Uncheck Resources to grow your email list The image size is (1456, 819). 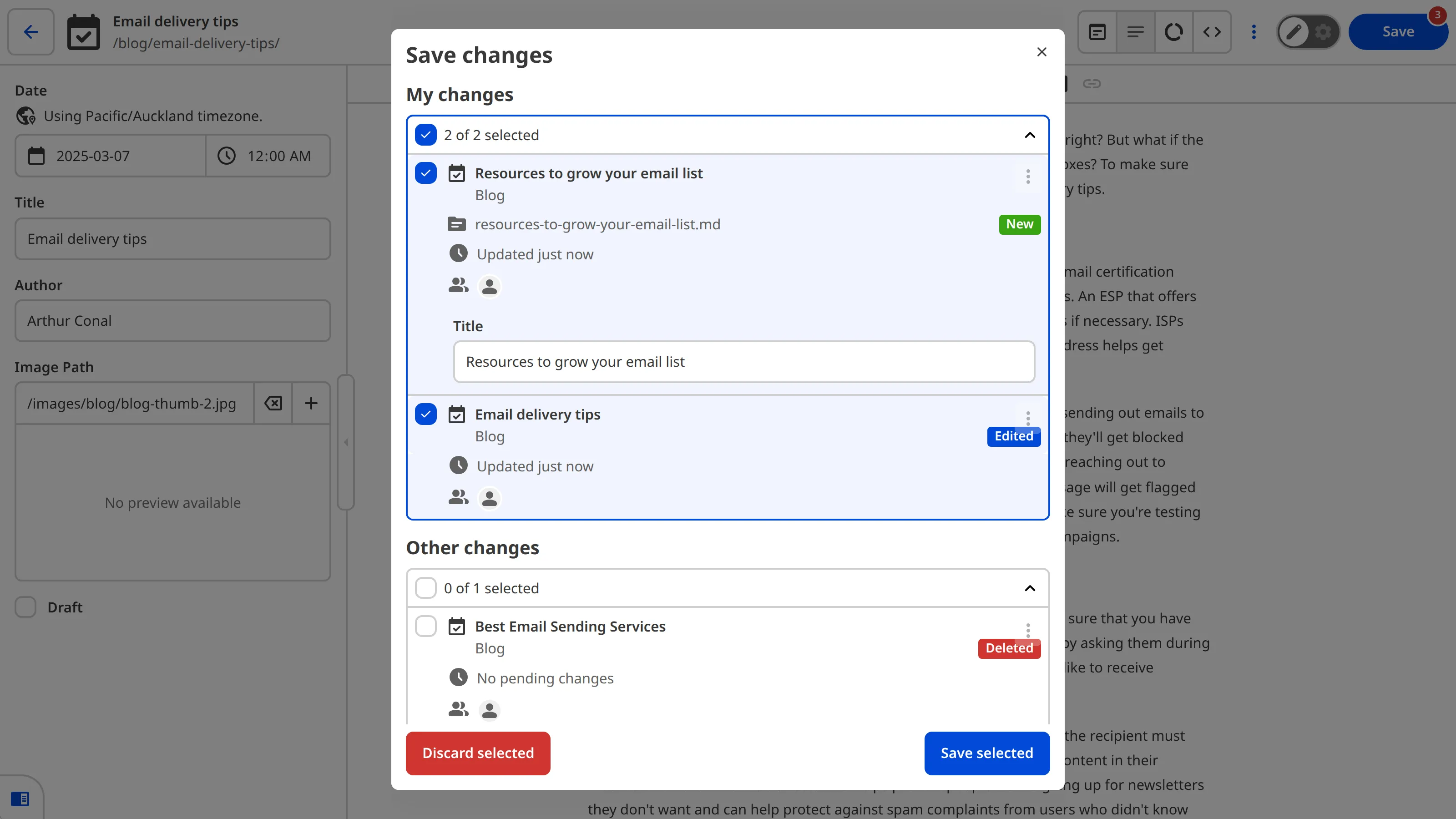pyautogui.click(x=425, y=173)
